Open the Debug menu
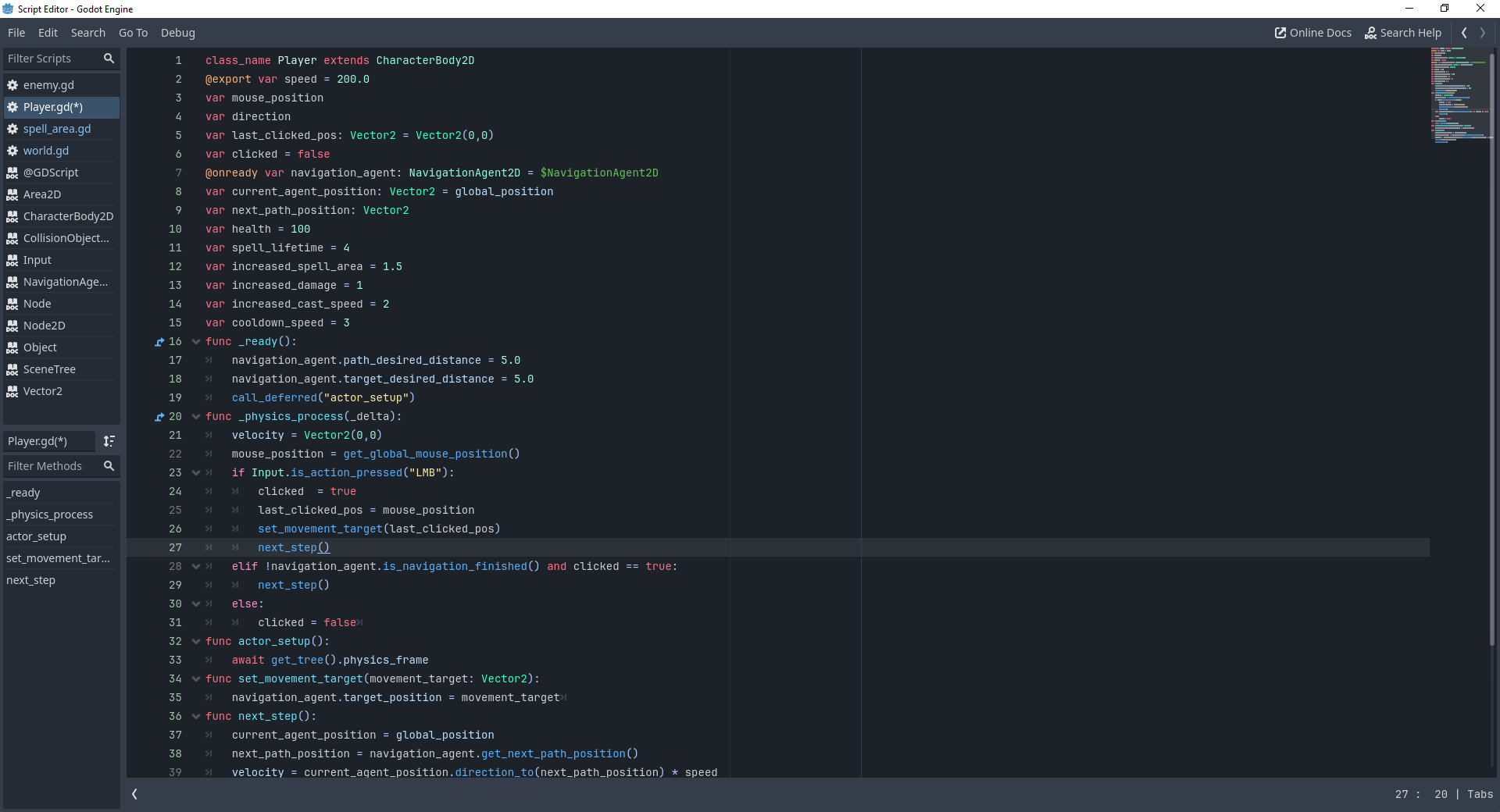Screen dimensions: 1500x812 coord(177,33)
